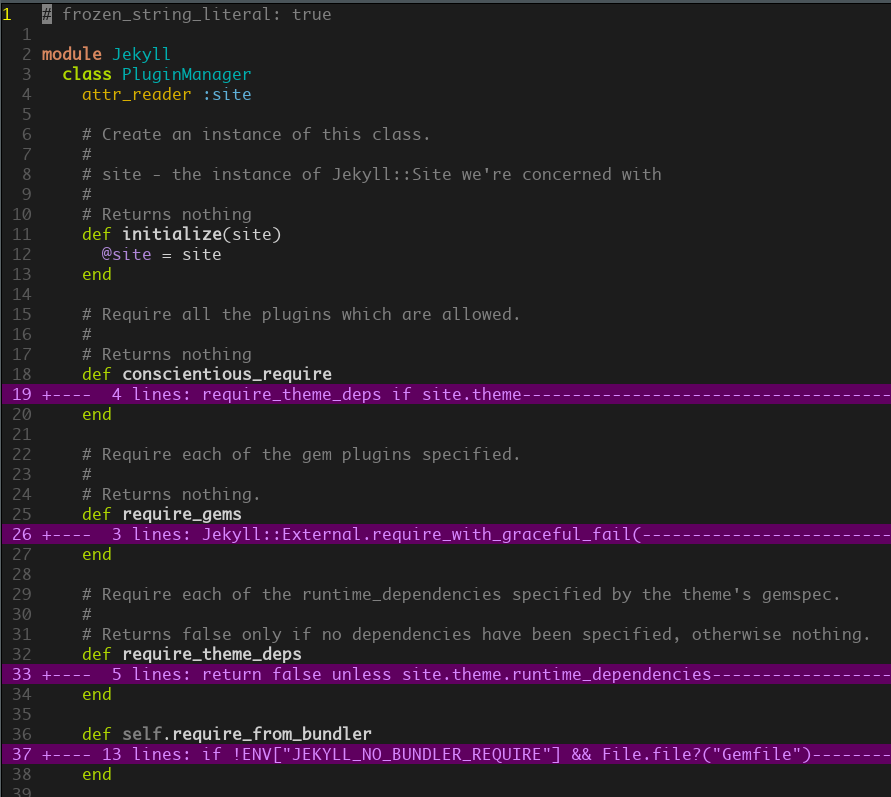Click the PluginManager class name
Viewport: 891px width, 797px height.
[x=186, y=74]
